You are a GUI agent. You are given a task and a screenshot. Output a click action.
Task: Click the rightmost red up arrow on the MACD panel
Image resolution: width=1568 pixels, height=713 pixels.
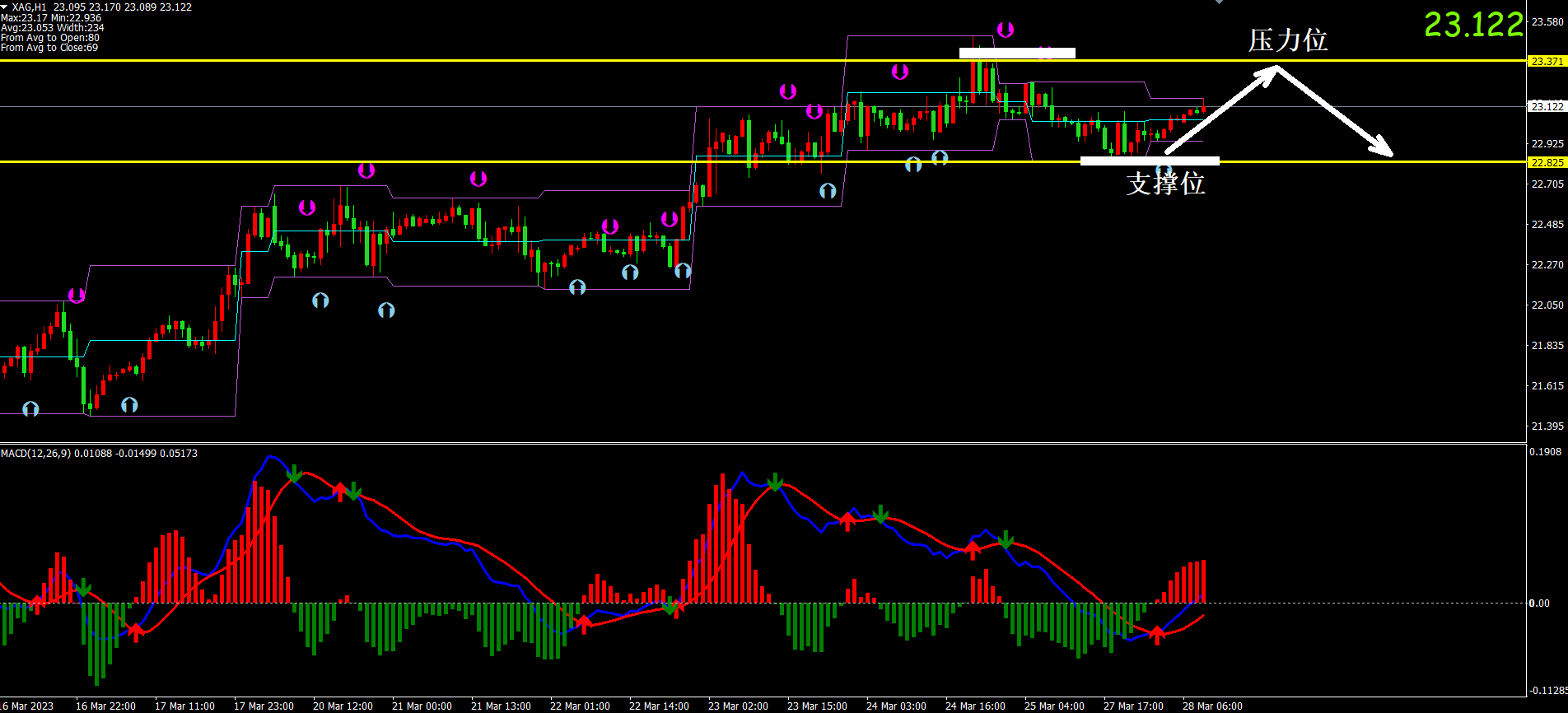coord(1157,634)
